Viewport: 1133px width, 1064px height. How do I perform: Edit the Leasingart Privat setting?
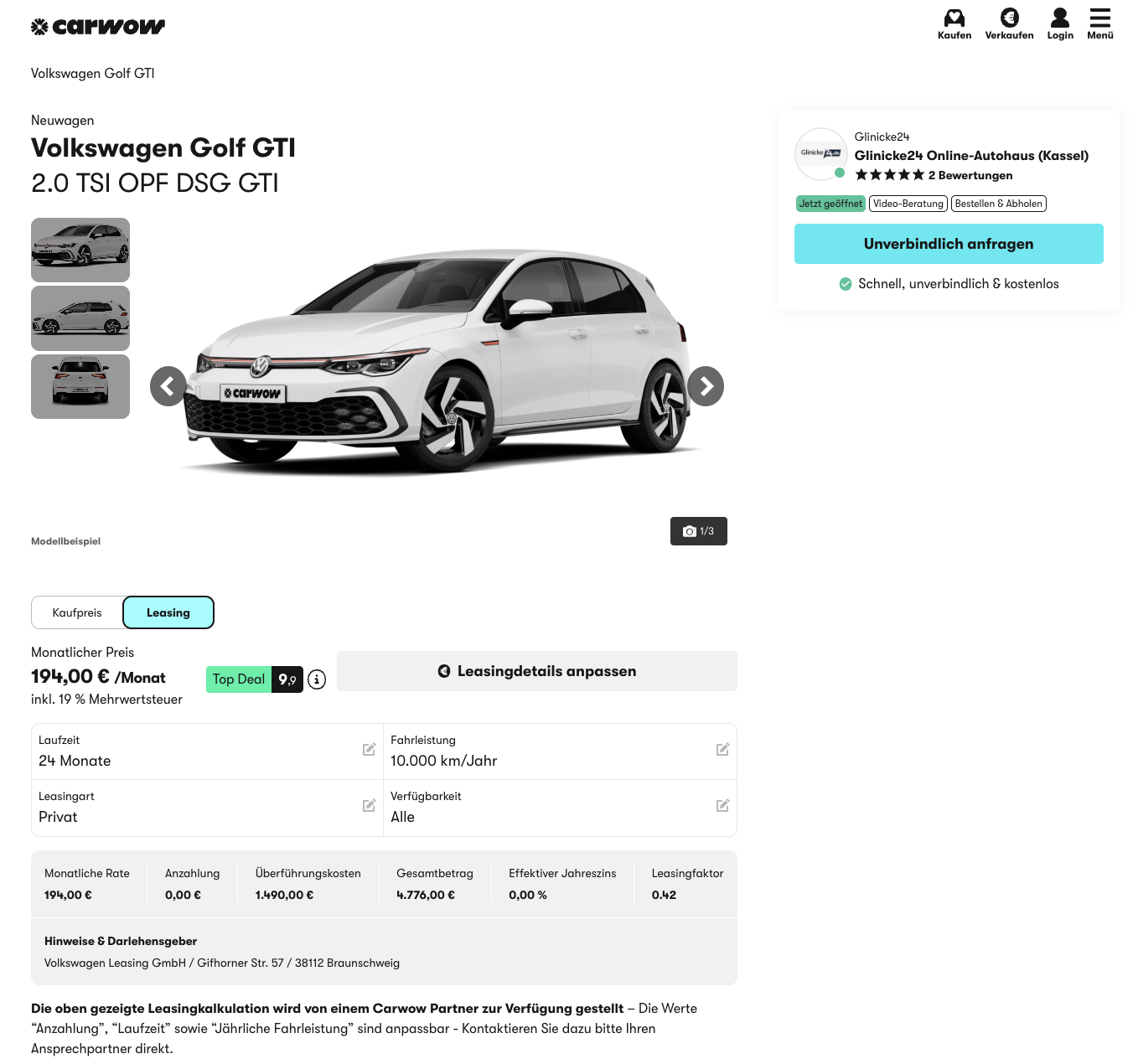[x=369, y=806]
